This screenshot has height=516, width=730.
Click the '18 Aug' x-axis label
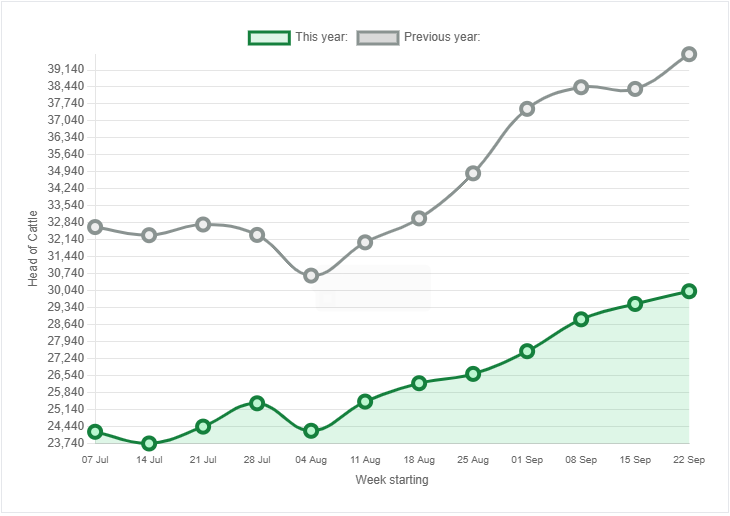419,460
